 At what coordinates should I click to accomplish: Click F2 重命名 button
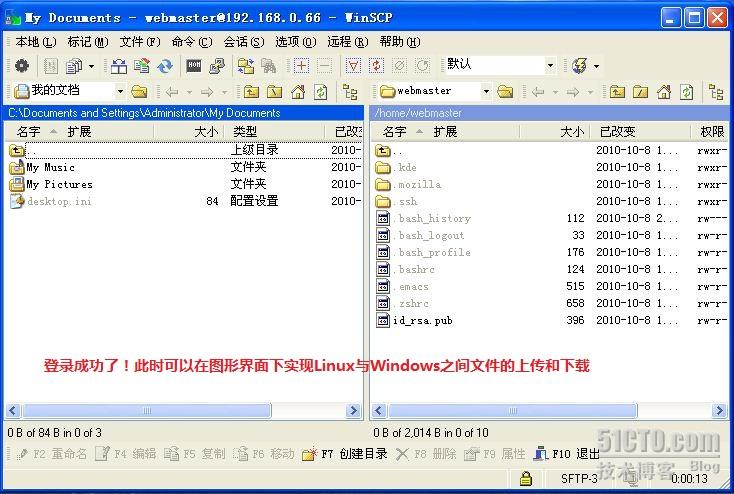51,454
